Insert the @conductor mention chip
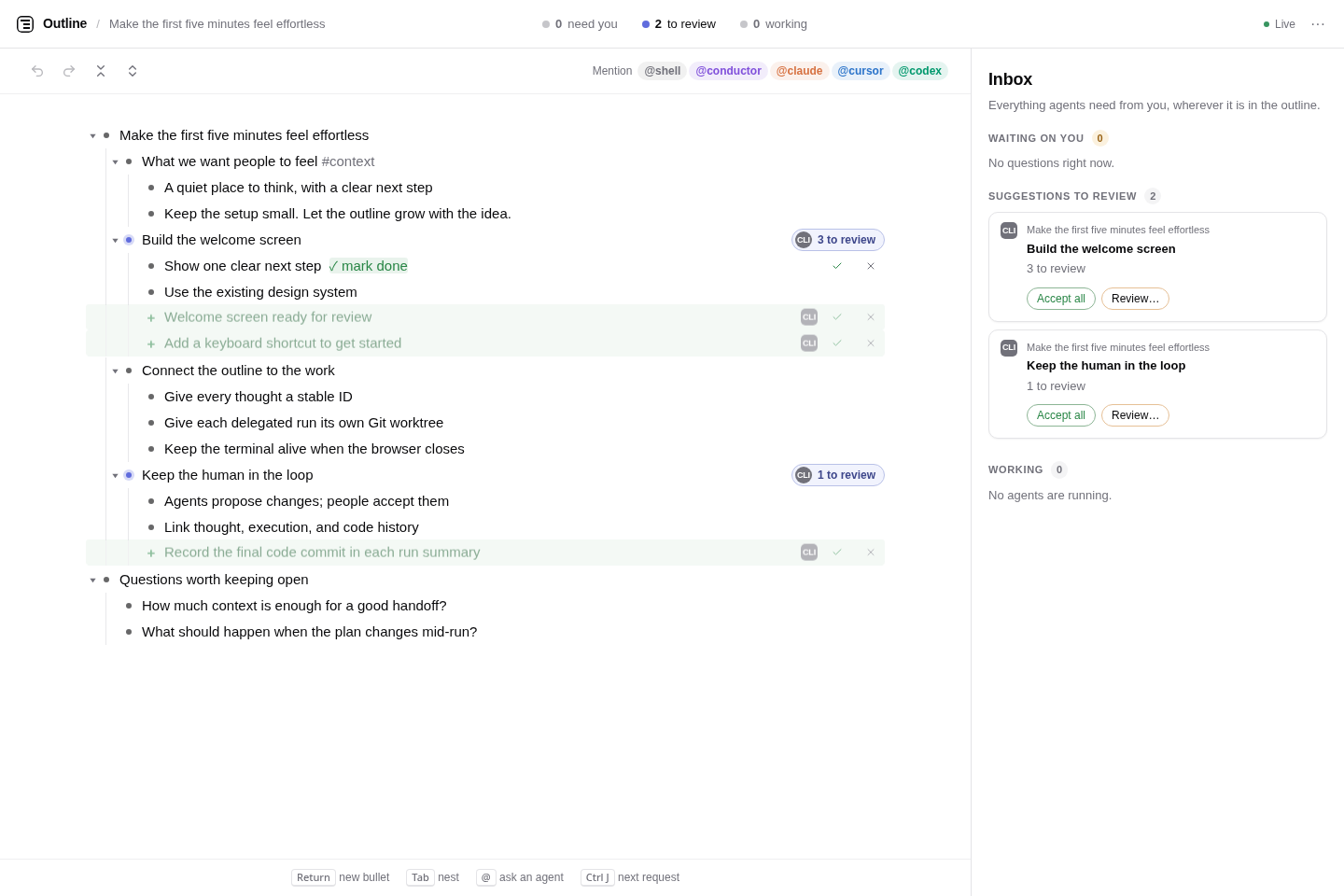The image size is (1344, 896). coord(728,71)
